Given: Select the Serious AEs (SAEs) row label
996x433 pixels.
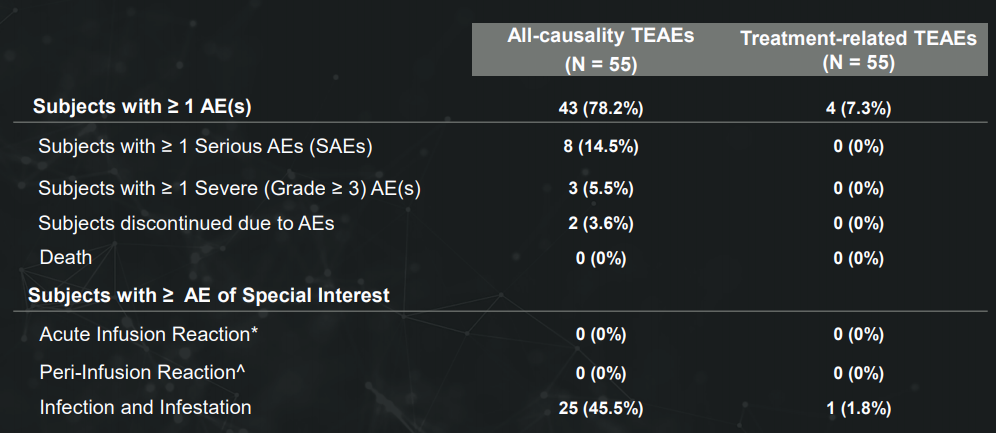Looking at the screenshot, I should click(205, 146).
